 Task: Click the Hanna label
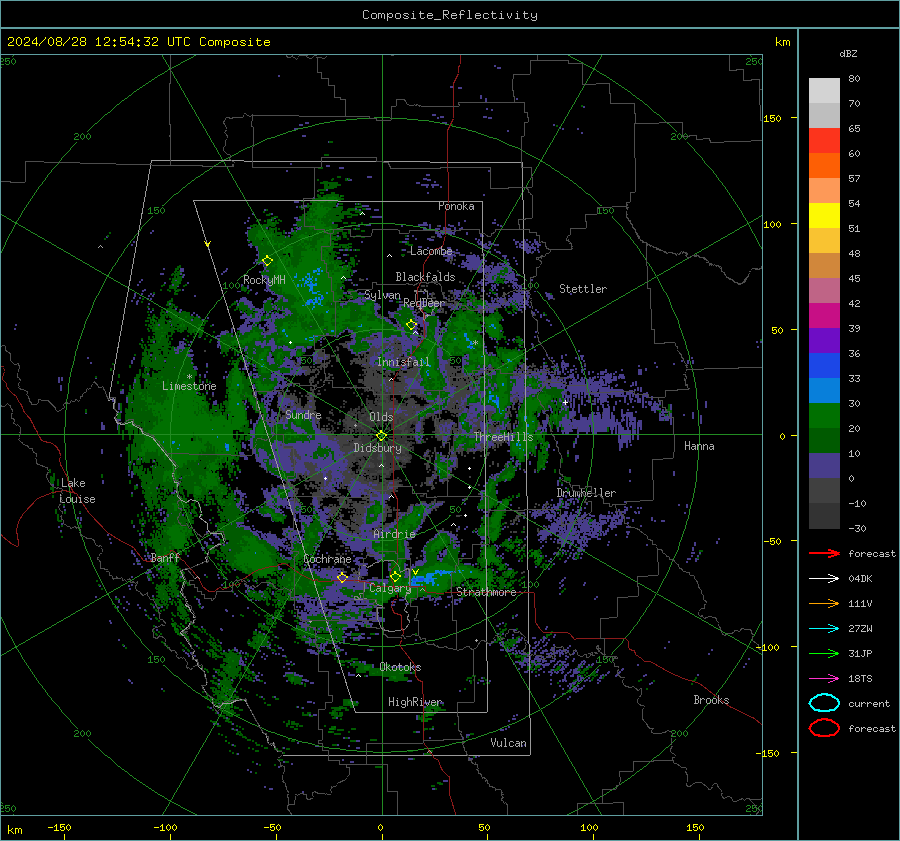(699, 446)
